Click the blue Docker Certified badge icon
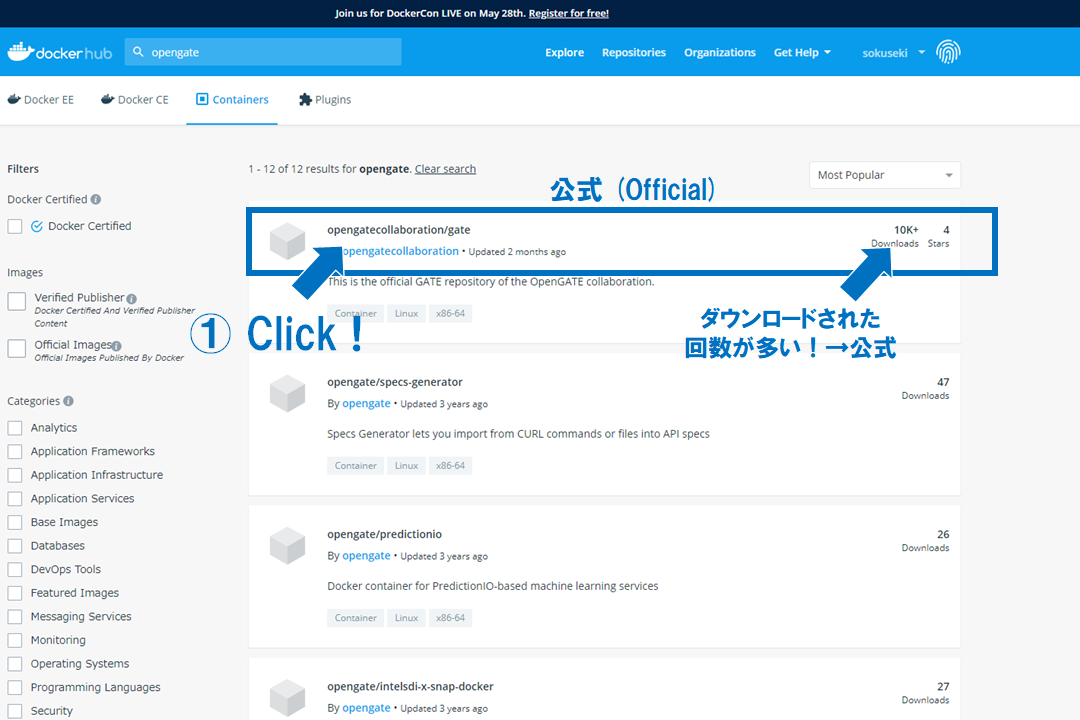 tap(37, 226)
